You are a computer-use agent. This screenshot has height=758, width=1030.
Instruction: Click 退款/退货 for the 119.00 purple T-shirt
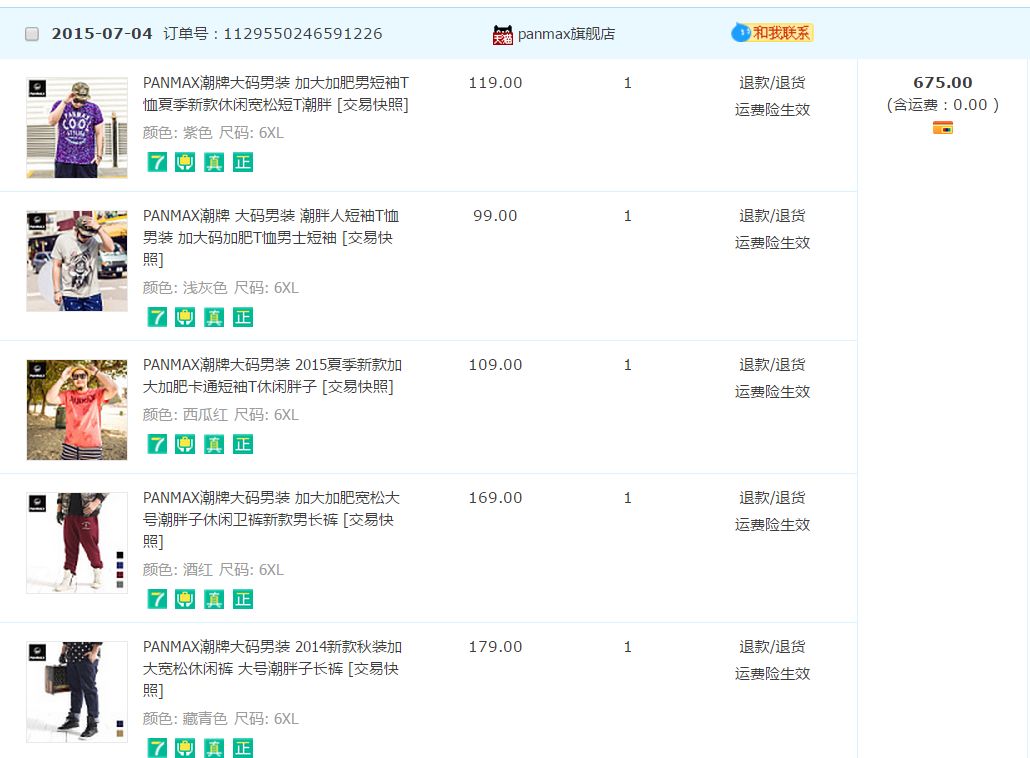point(772,83)
